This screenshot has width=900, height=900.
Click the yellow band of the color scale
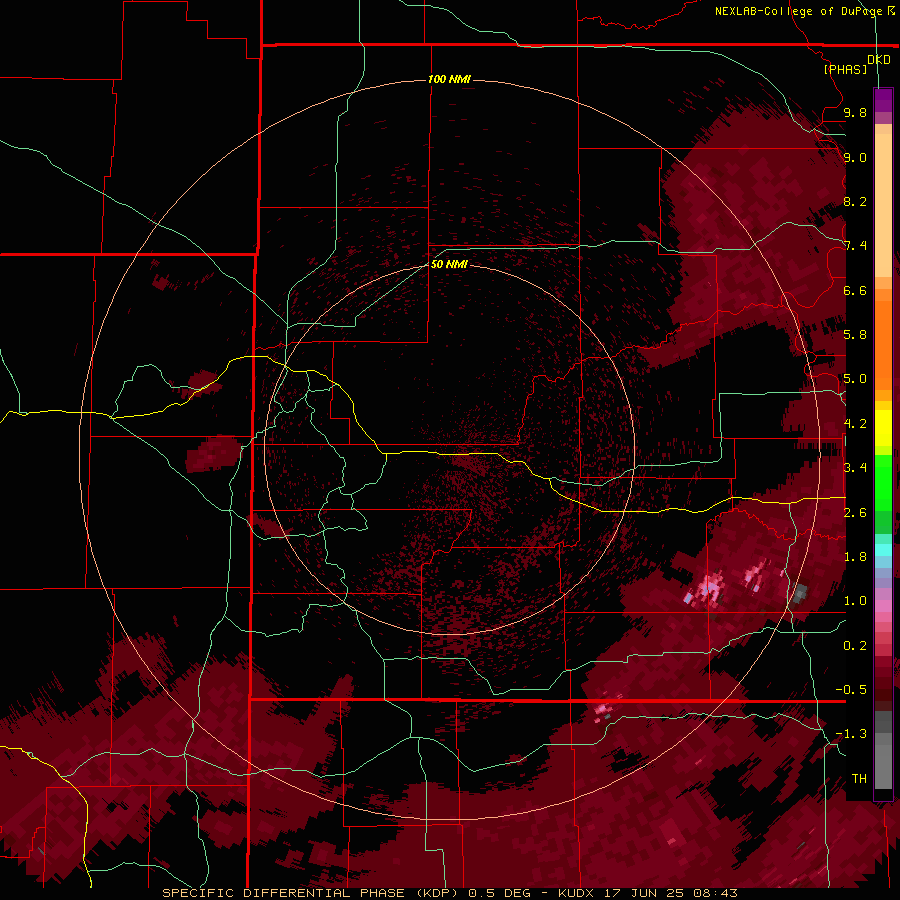coord(883,428)
